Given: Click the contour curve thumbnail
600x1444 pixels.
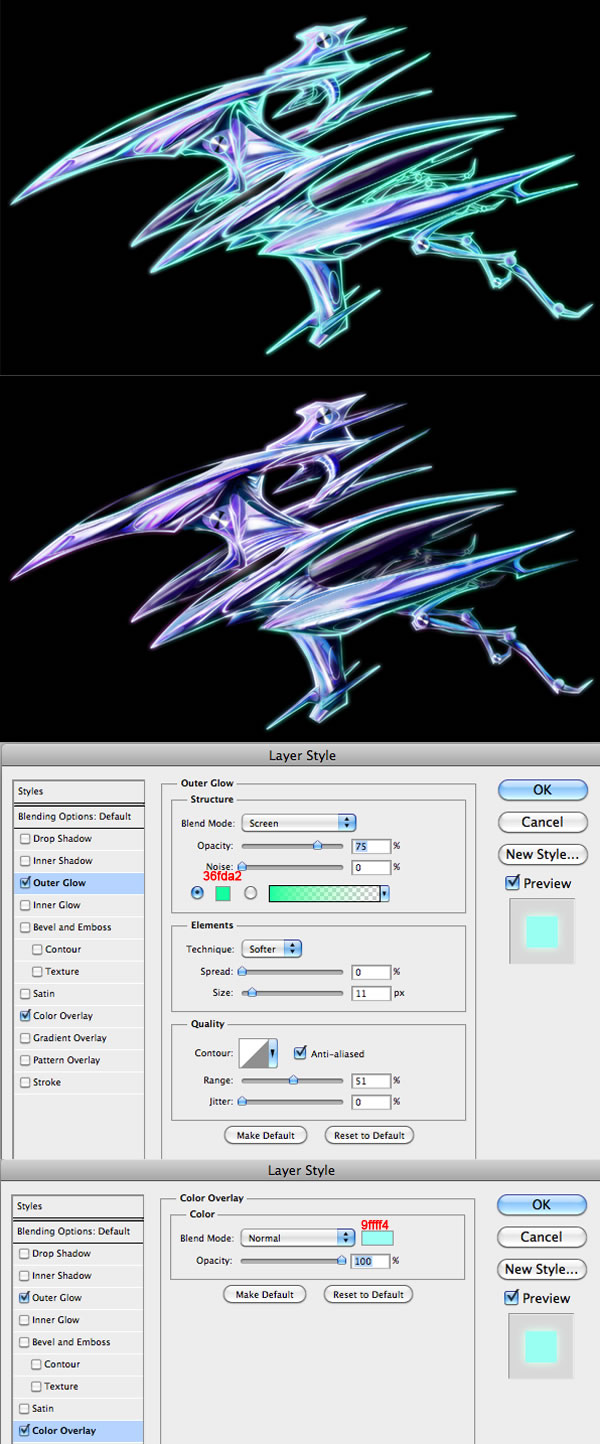Looking at the screenshot, I should 252,1054.
